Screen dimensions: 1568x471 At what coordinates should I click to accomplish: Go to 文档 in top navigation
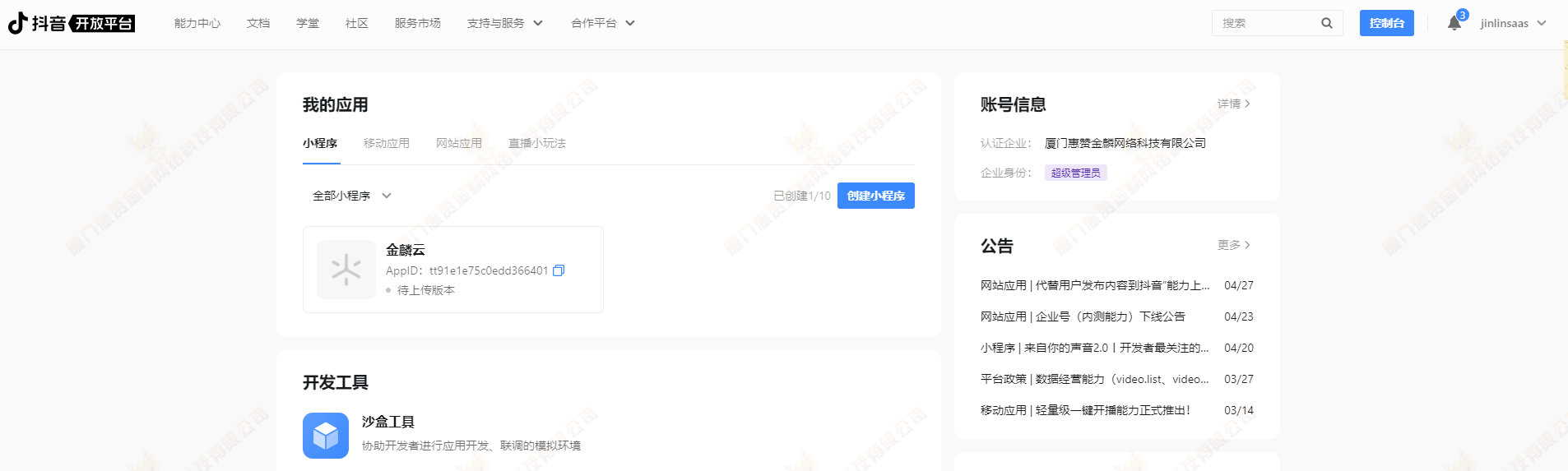point(258,23)
